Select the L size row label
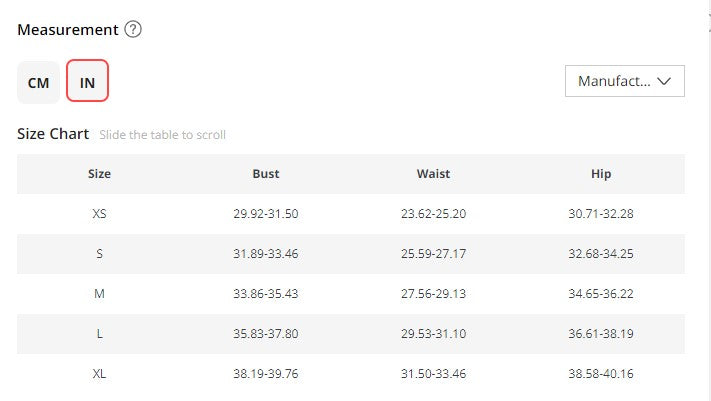This screenshot has height=401, width=711. click(99, 333)
